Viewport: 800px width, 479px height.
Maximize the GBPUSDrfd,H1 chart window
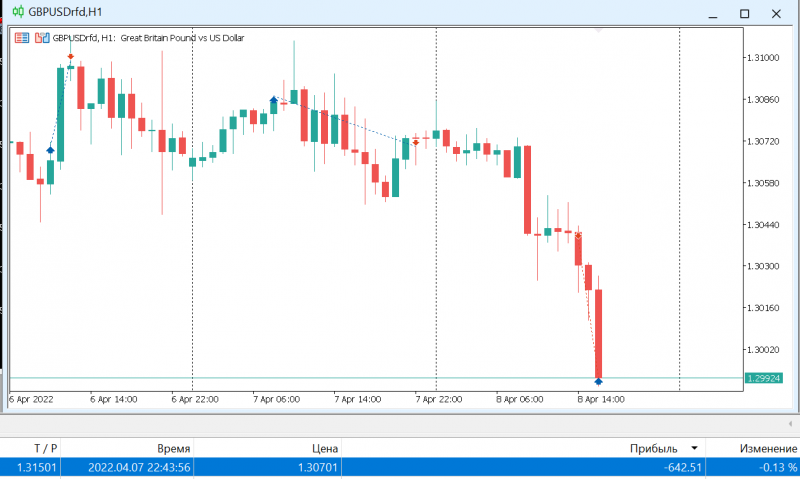[x=744, y=14]
